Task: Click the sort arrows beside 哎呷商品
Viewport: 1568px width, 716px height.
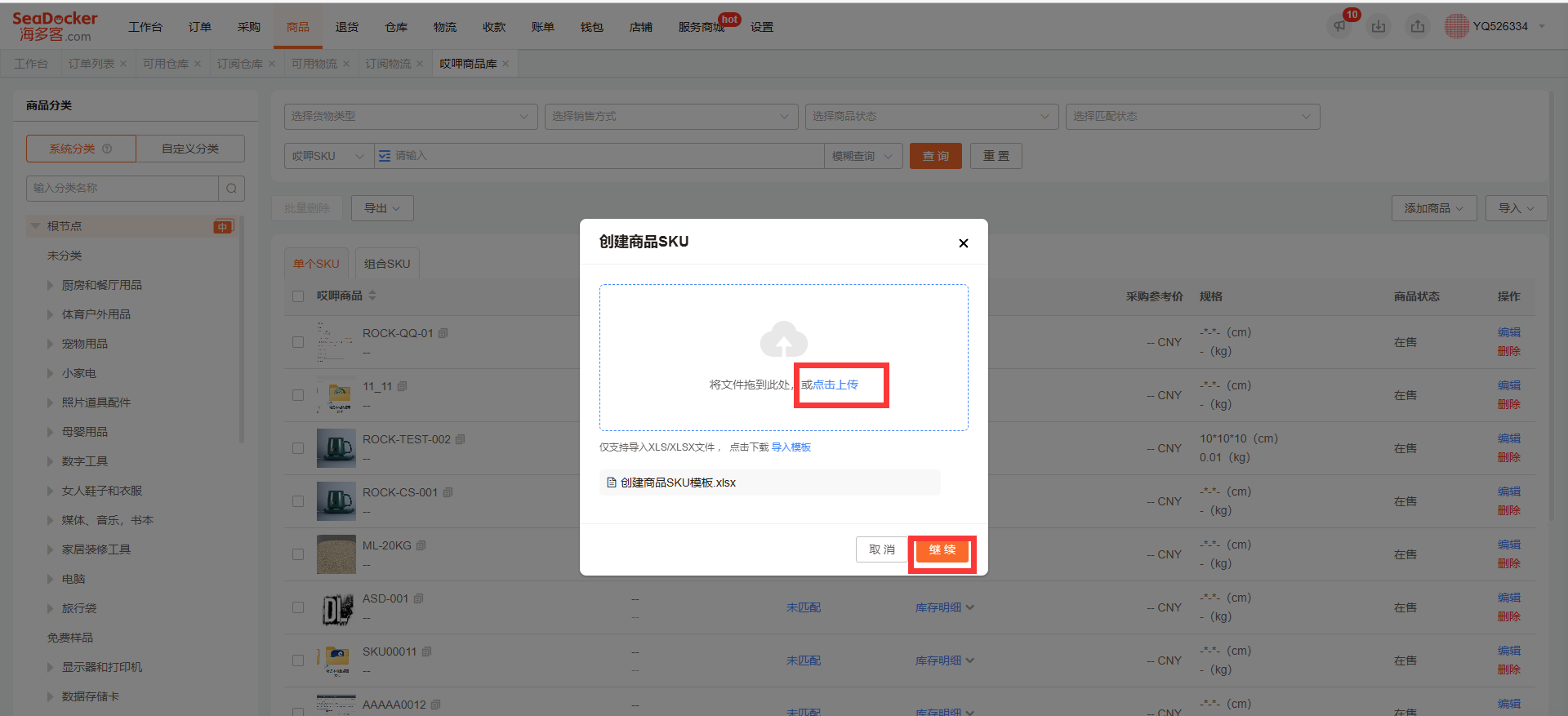Action: tap(372, 296)
